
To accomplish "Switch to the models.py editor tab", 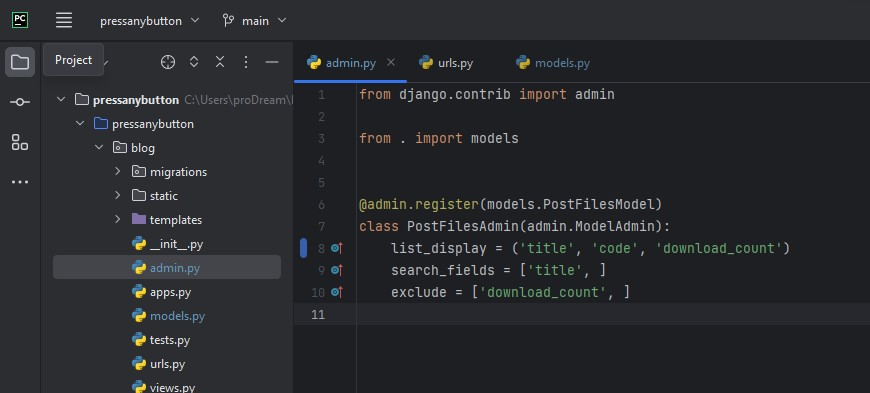I will [x=553, y=63].
